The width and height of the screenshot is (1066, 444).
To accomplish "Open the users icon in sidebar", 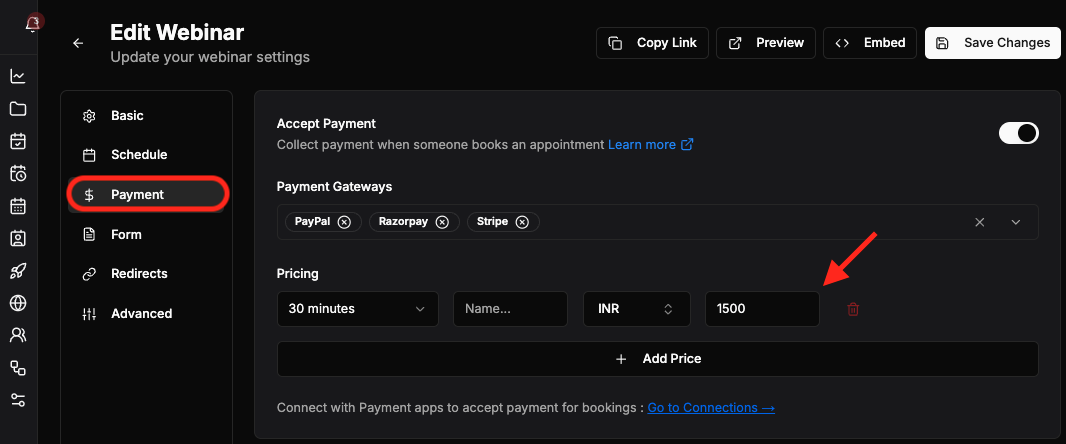I will [18, 335].
